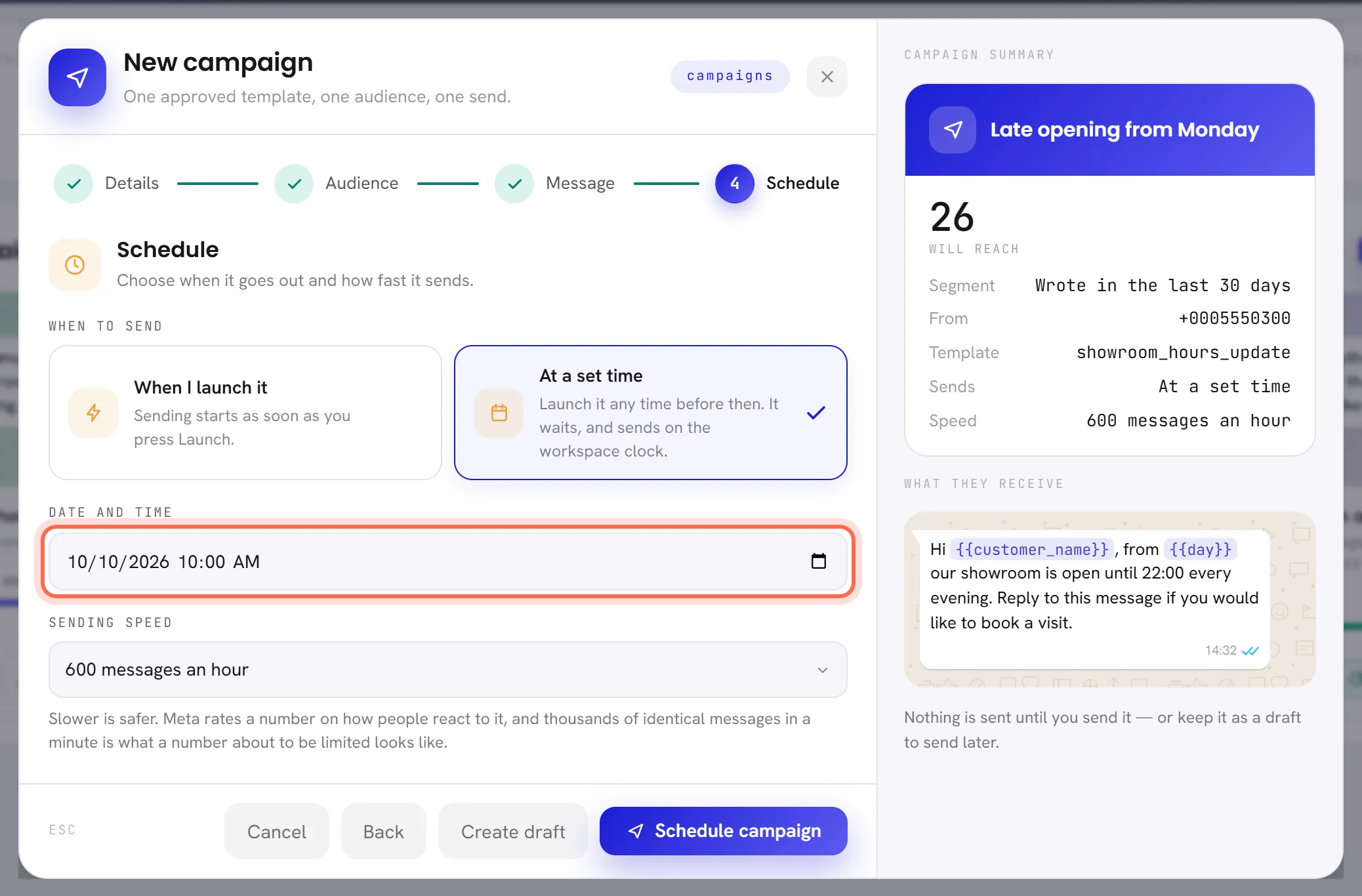Click the Details step green checkmark
Screen dimensions: 1362x896
click(x=73, y=184)
